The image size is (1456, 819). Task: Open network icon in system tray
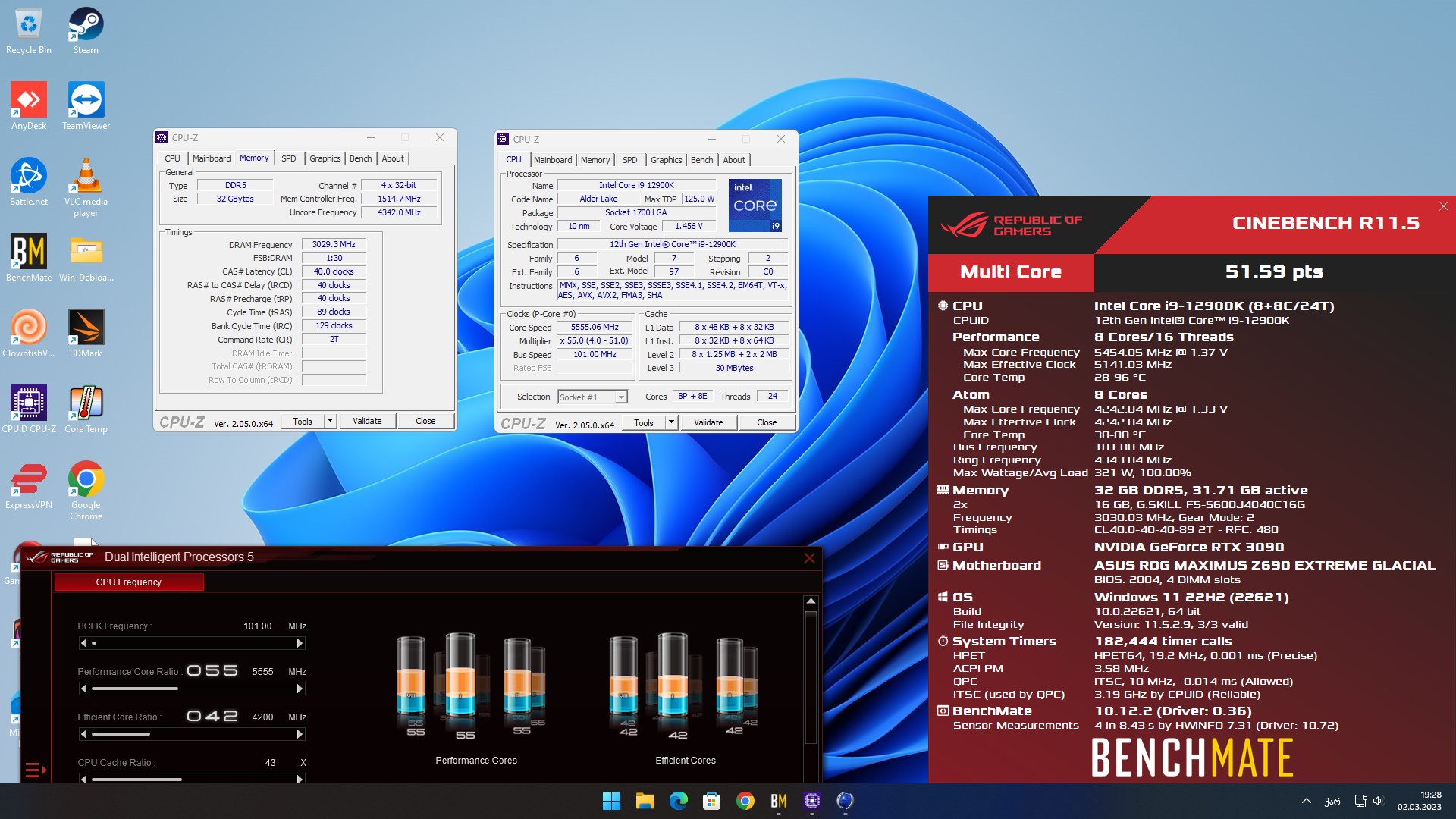click(1360, 801)
